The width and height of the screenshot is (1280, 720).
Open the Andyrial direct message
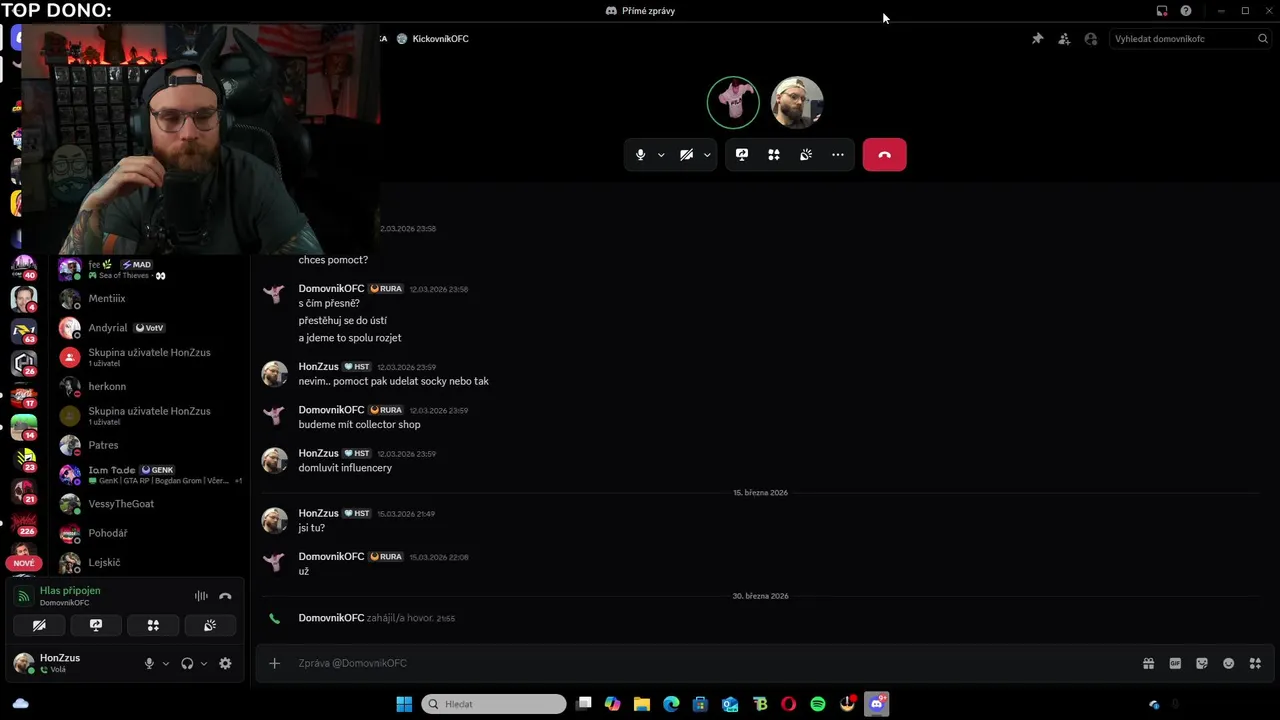(150, 328)
